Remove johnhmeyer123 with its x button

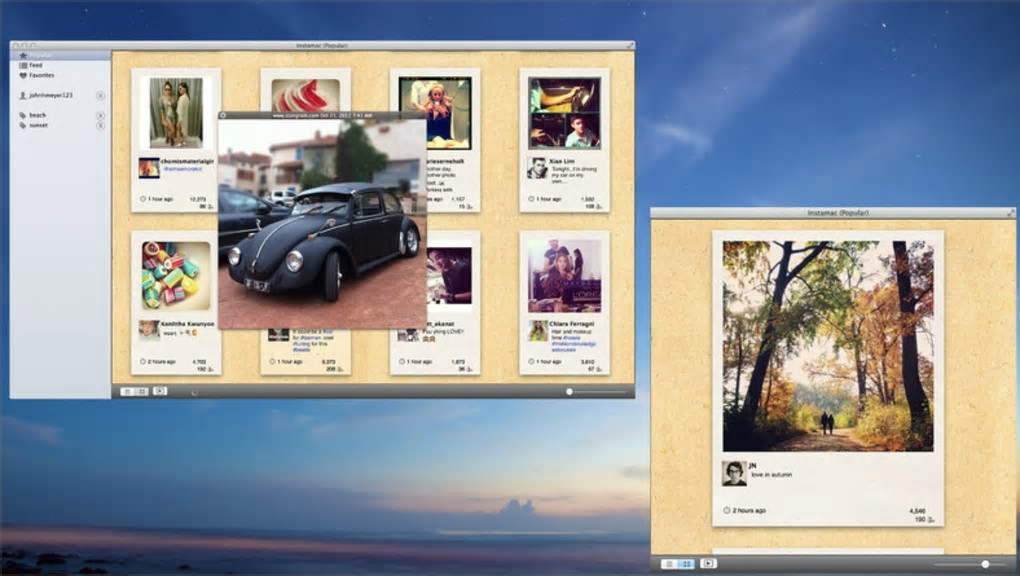[100, 96]
